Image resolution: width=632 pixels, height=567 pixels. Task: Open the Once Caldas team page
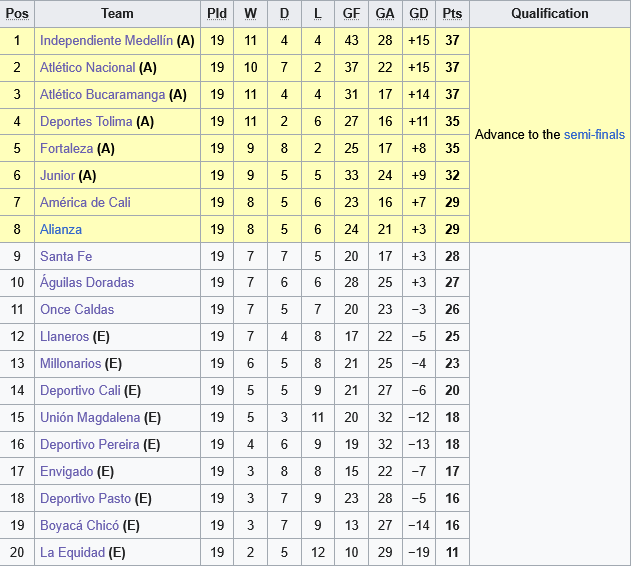77,310
